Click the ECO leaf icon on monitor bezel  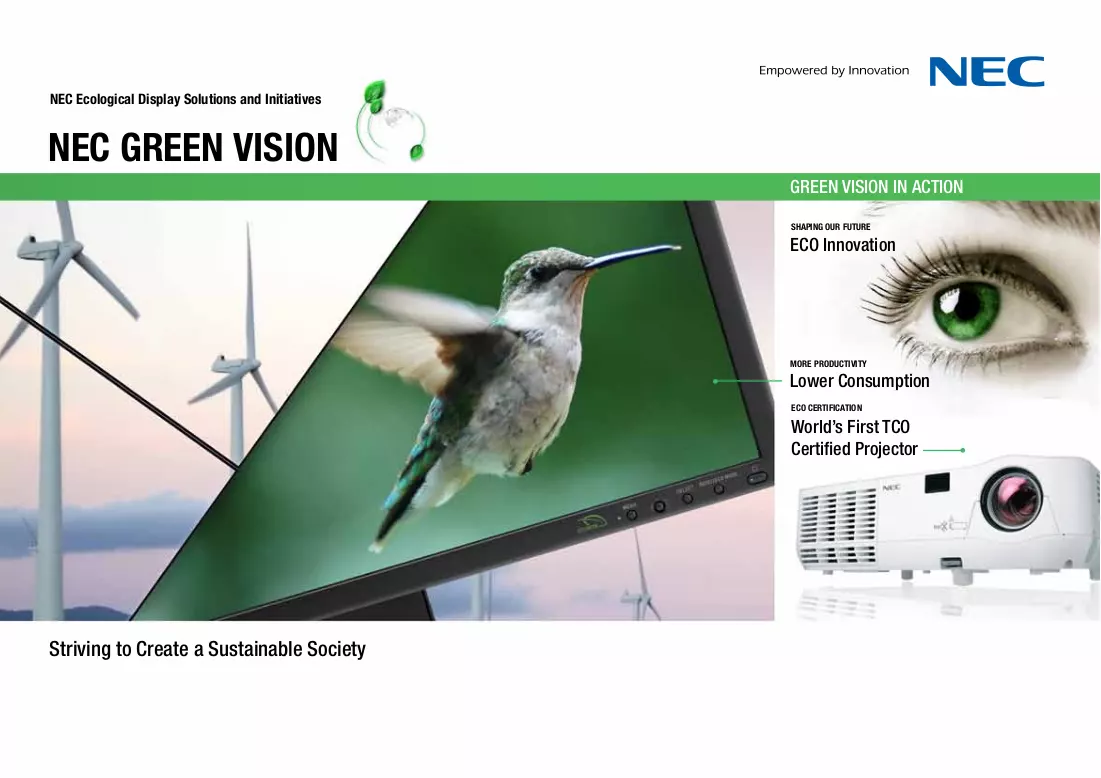tap(590, 523)
